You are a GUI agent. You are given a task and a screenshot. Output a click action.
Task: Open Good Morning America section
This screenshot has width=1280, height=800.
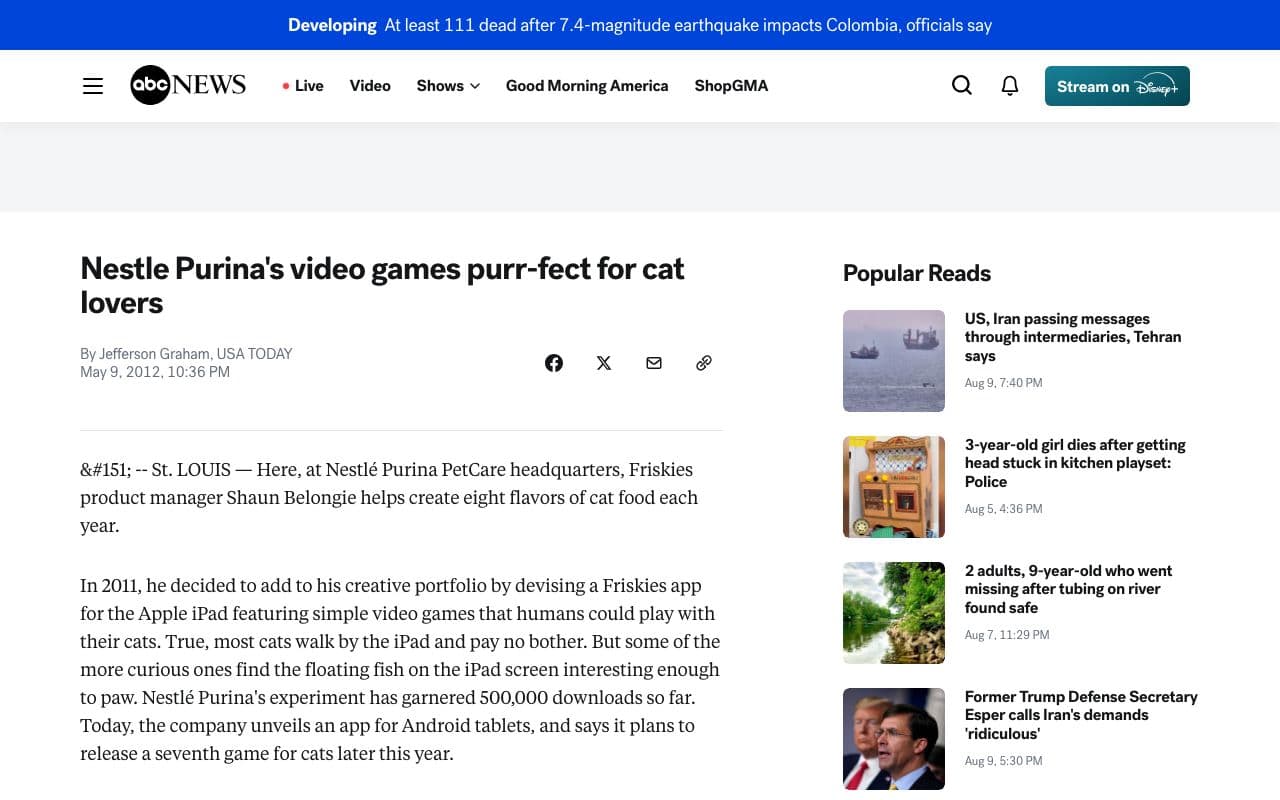587,86
